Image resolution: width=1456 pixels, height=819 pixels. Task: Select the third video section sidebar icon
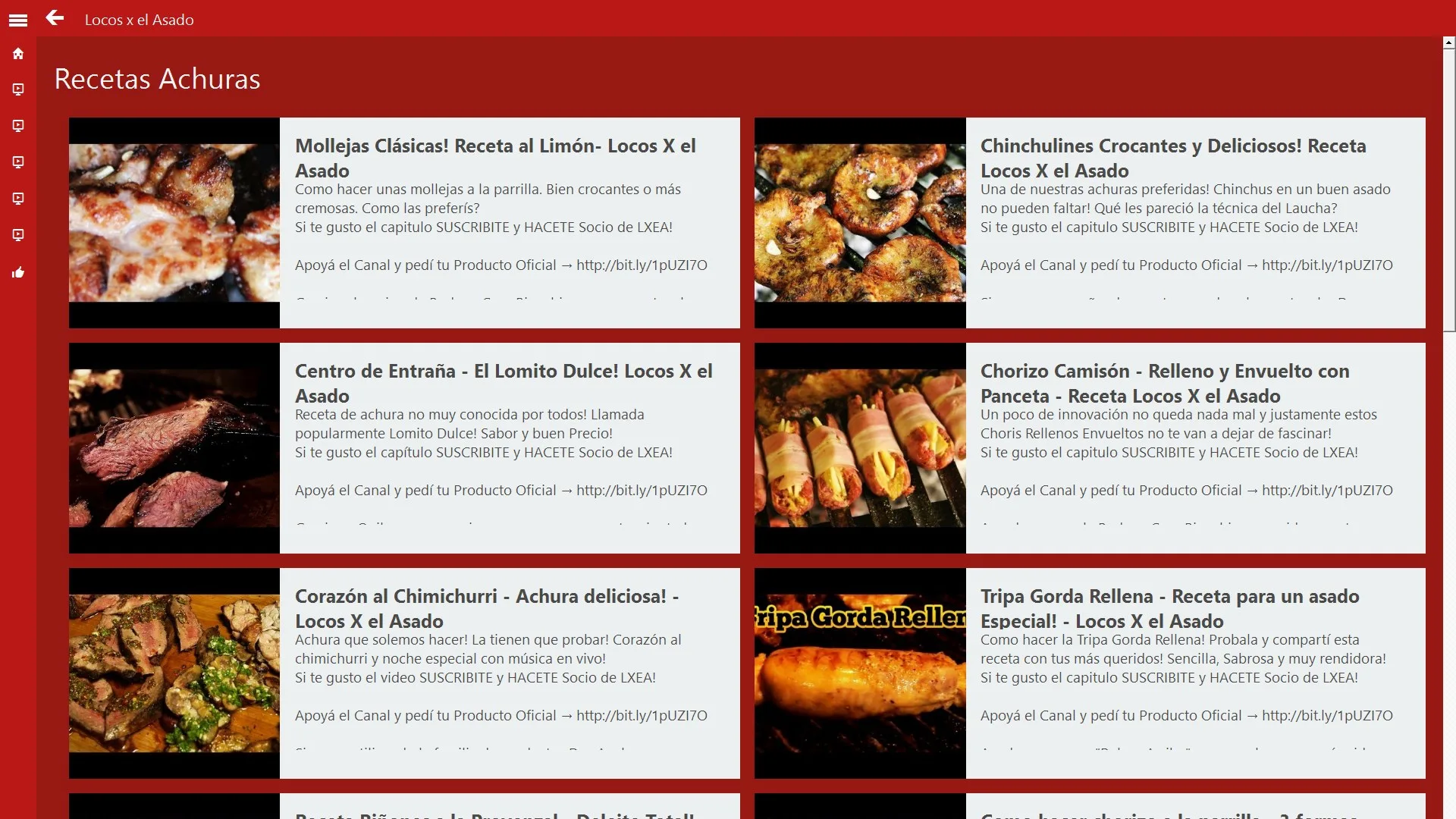click(x=18, y=162)
